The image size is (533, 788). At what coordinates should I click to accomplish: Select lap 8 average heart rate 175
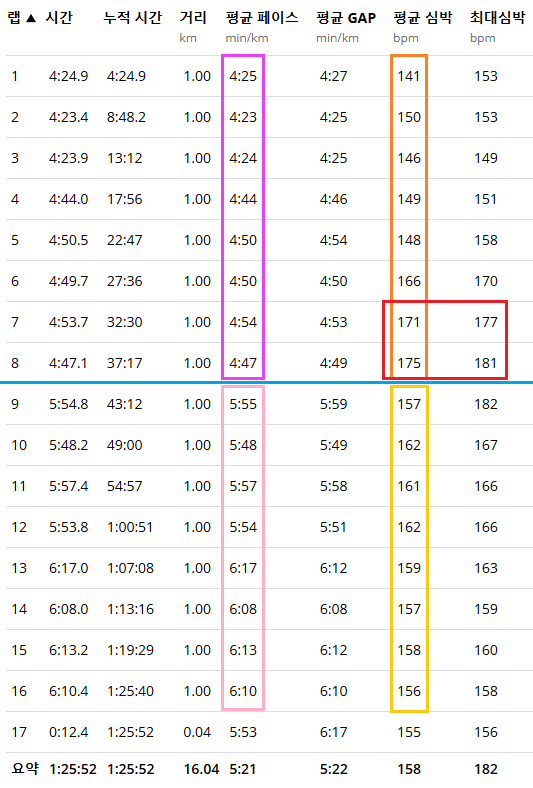[409, 363]
